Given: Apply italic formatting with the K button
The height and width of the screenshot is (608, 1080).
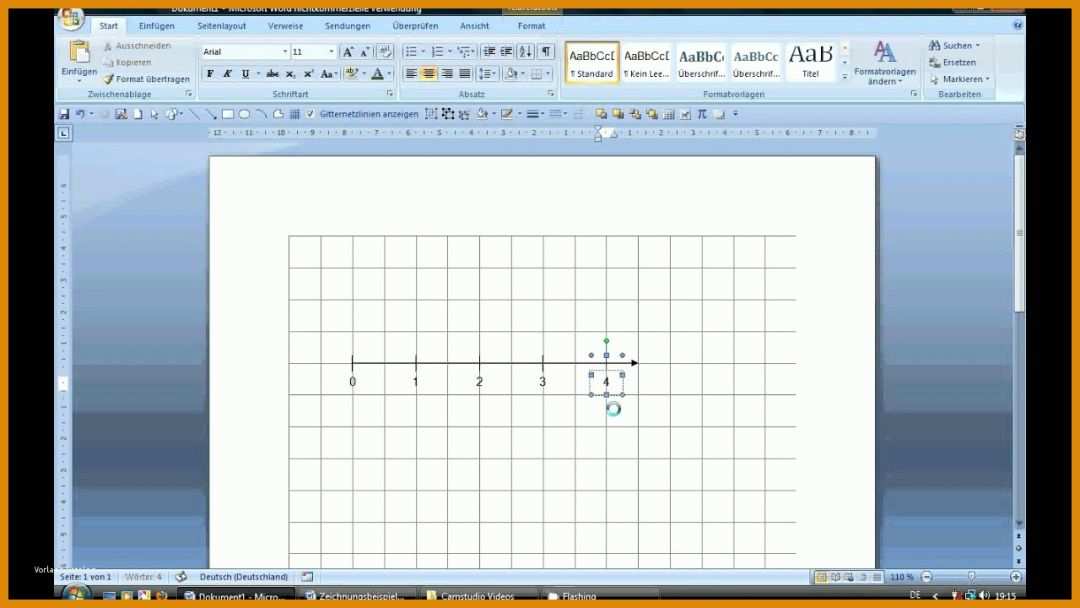Looking at the screenshot, I should [227, 74].
